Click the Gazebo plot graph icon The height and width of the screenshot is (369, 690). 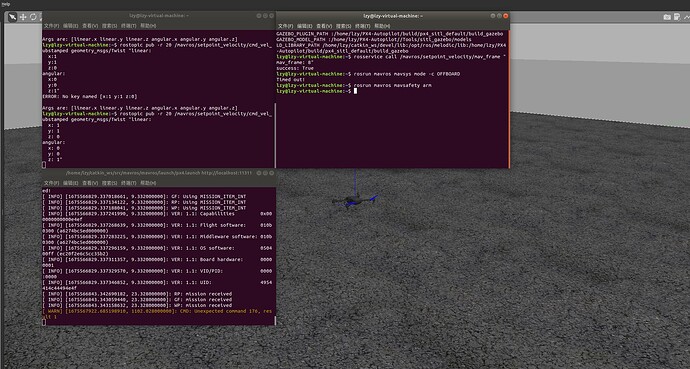point(686,17)
